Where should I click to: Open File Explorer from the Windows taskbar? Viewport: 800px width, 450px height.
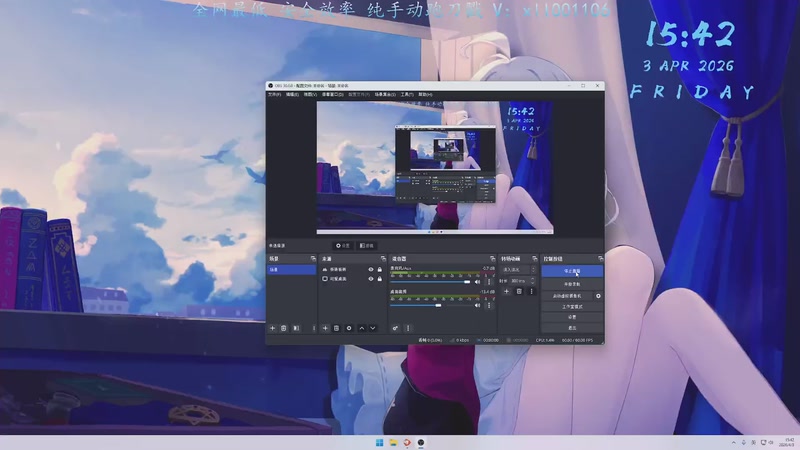393,442
